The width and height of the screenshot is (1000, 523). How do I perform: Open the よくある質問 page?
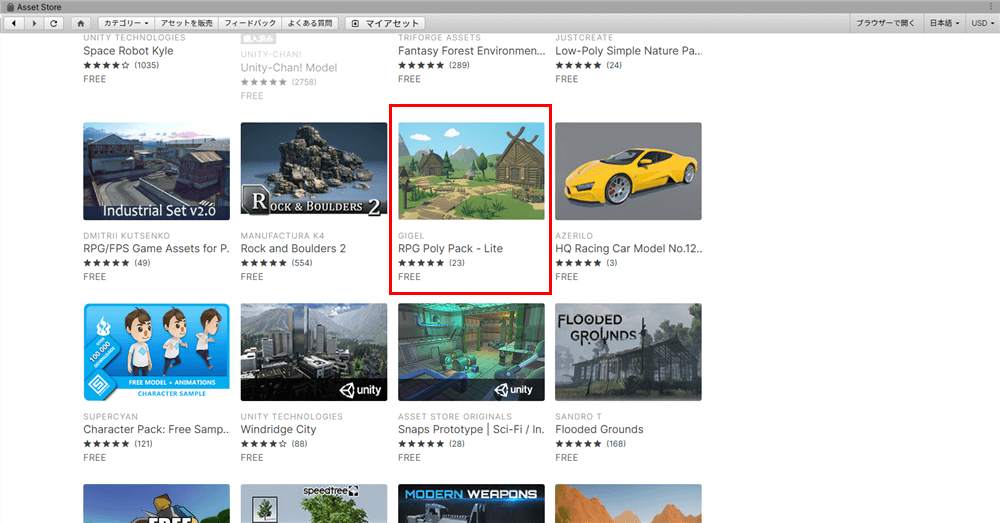click(x=310, y=23)
